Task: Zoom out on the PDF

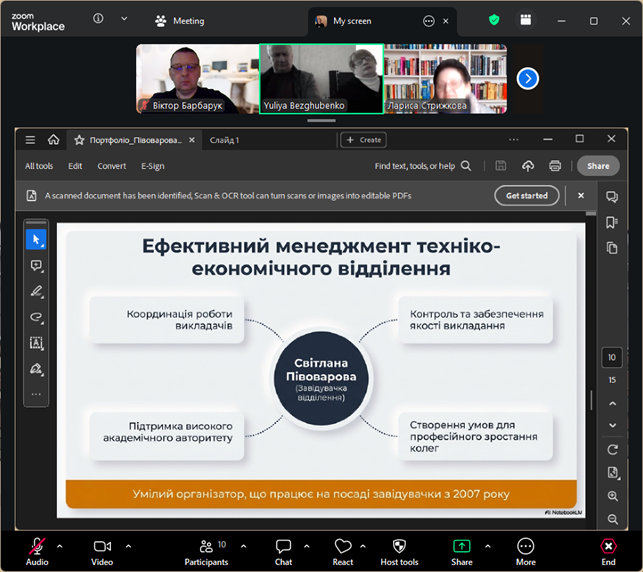Action: coord(613,520)
